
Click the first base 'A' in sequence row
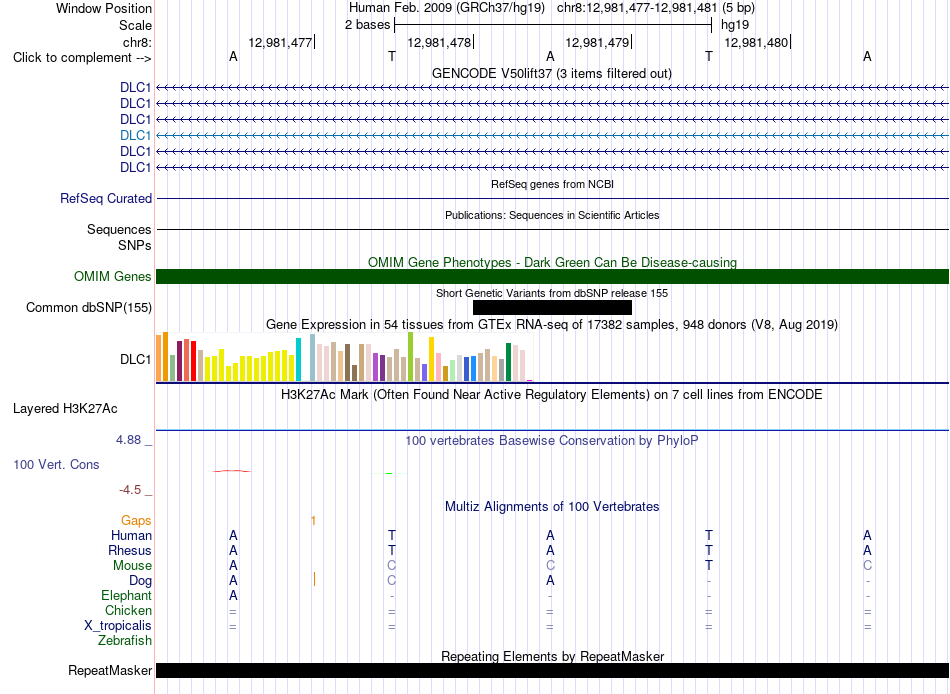coord(233,56)
